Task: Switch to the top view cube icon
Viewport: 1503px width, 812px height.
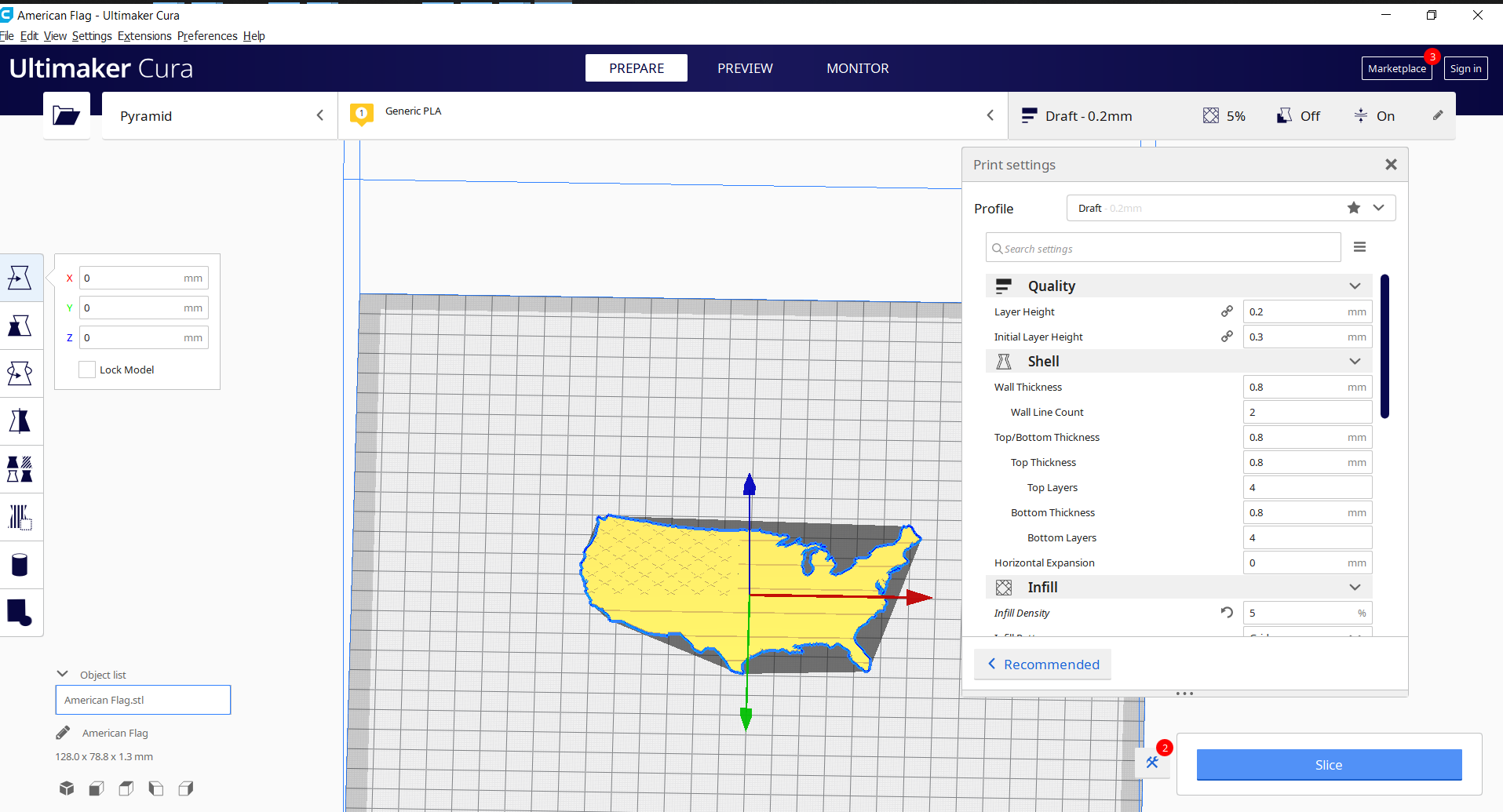Action: click(126, 788)
